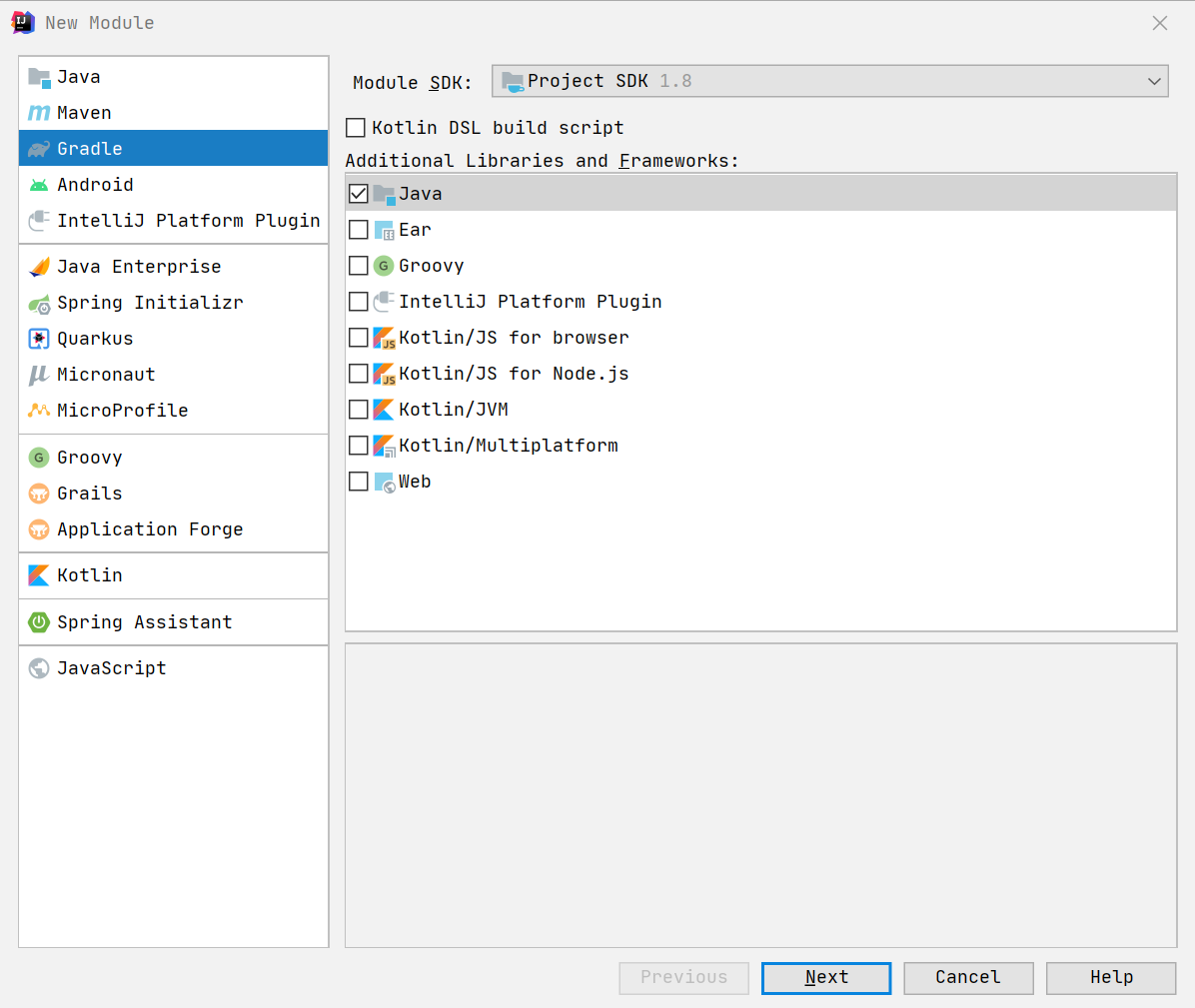Uncheck the Java framework checkbox
This screenshot has height=1008, width=1195.
point(359,194)
